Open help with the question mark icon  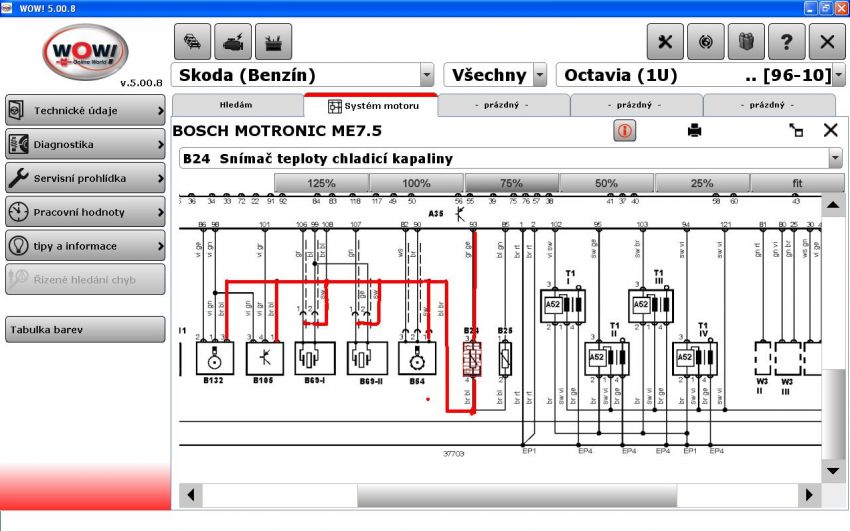tap(786, 41)
